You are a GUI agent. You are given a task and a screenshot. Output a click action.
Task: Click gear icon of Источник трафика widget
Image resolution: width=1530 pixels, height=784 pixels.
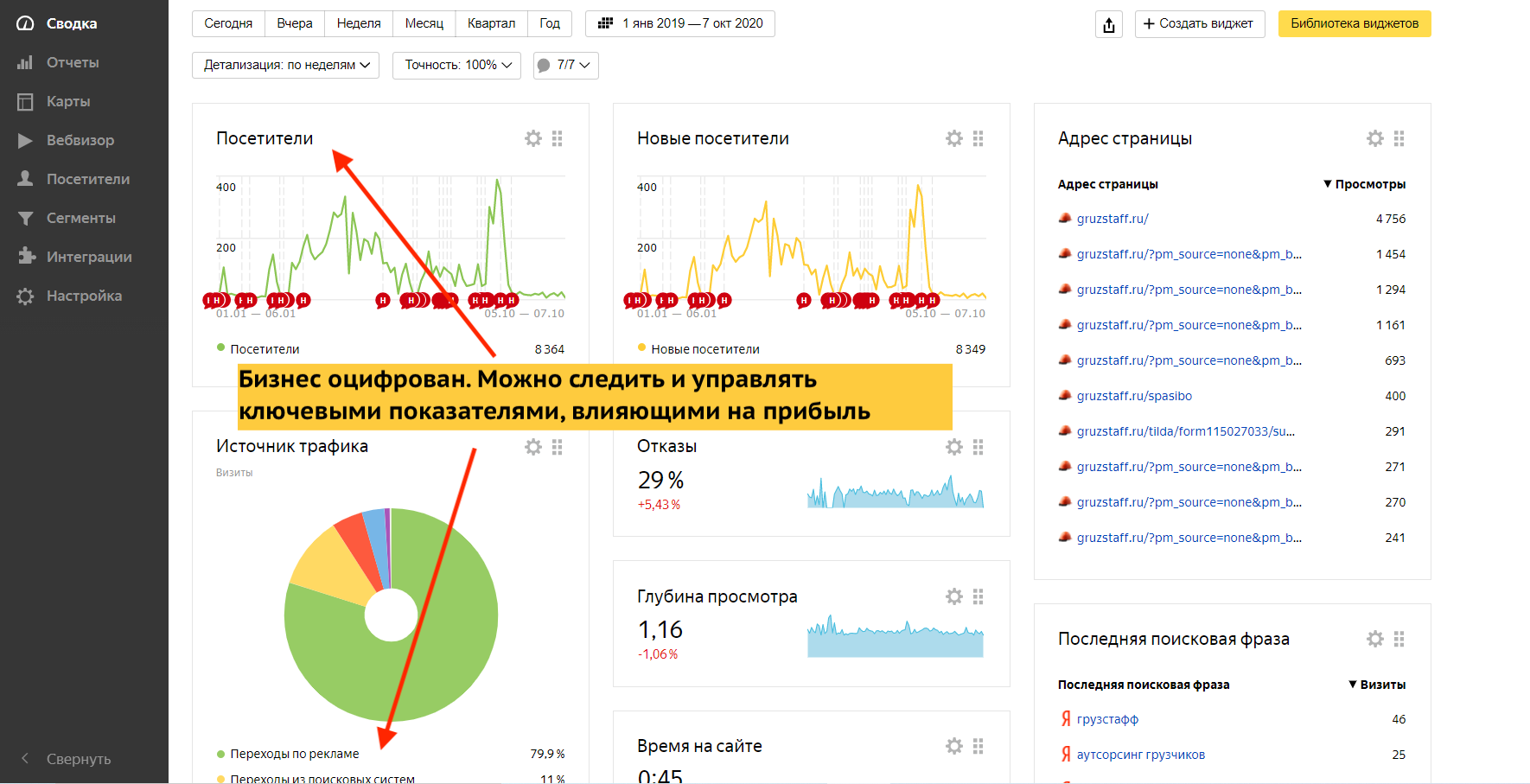click(x=533, y=447)
